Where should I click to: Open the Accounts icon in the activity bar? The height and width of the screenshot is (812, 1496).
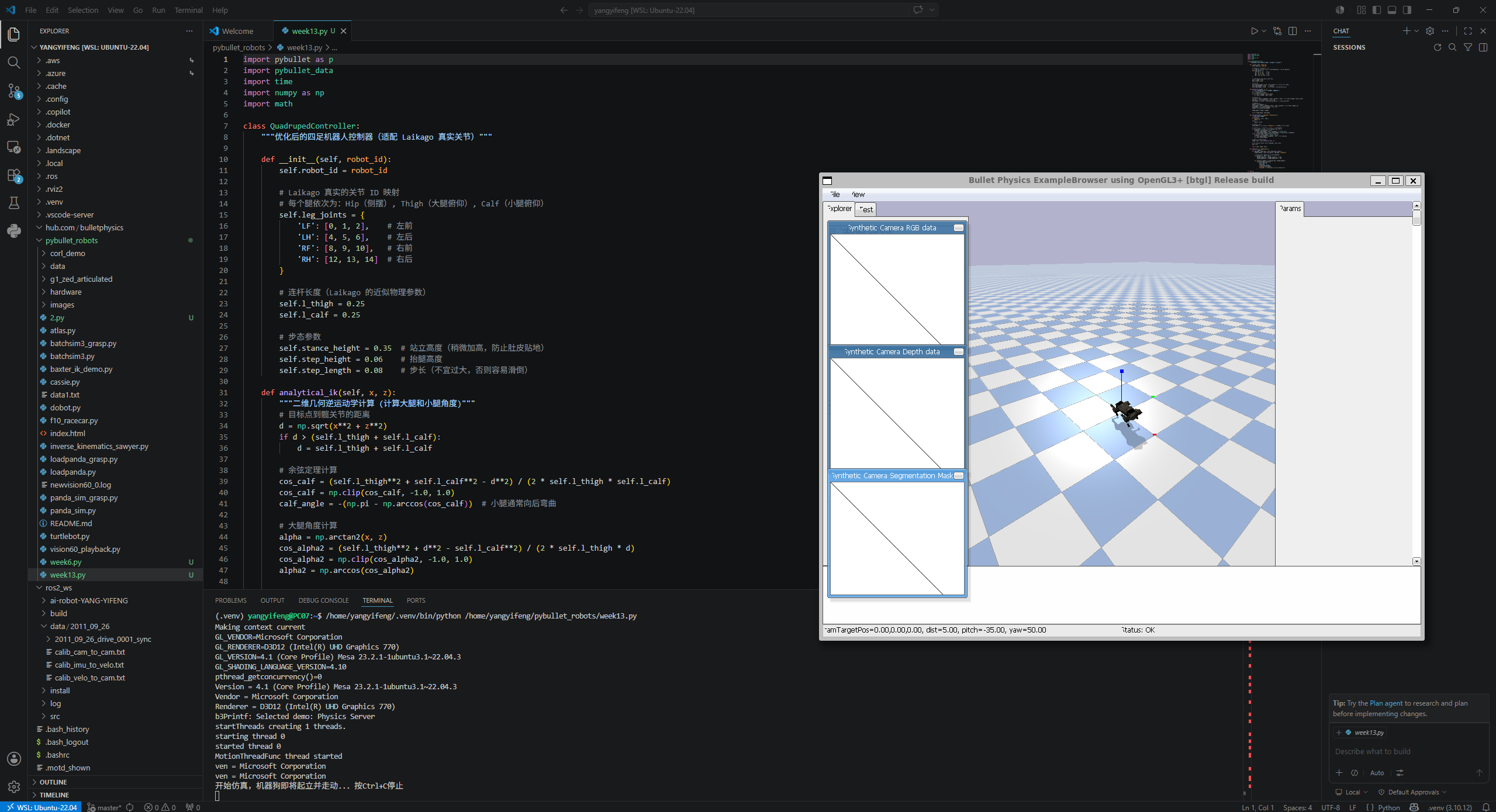coord(14,759)
